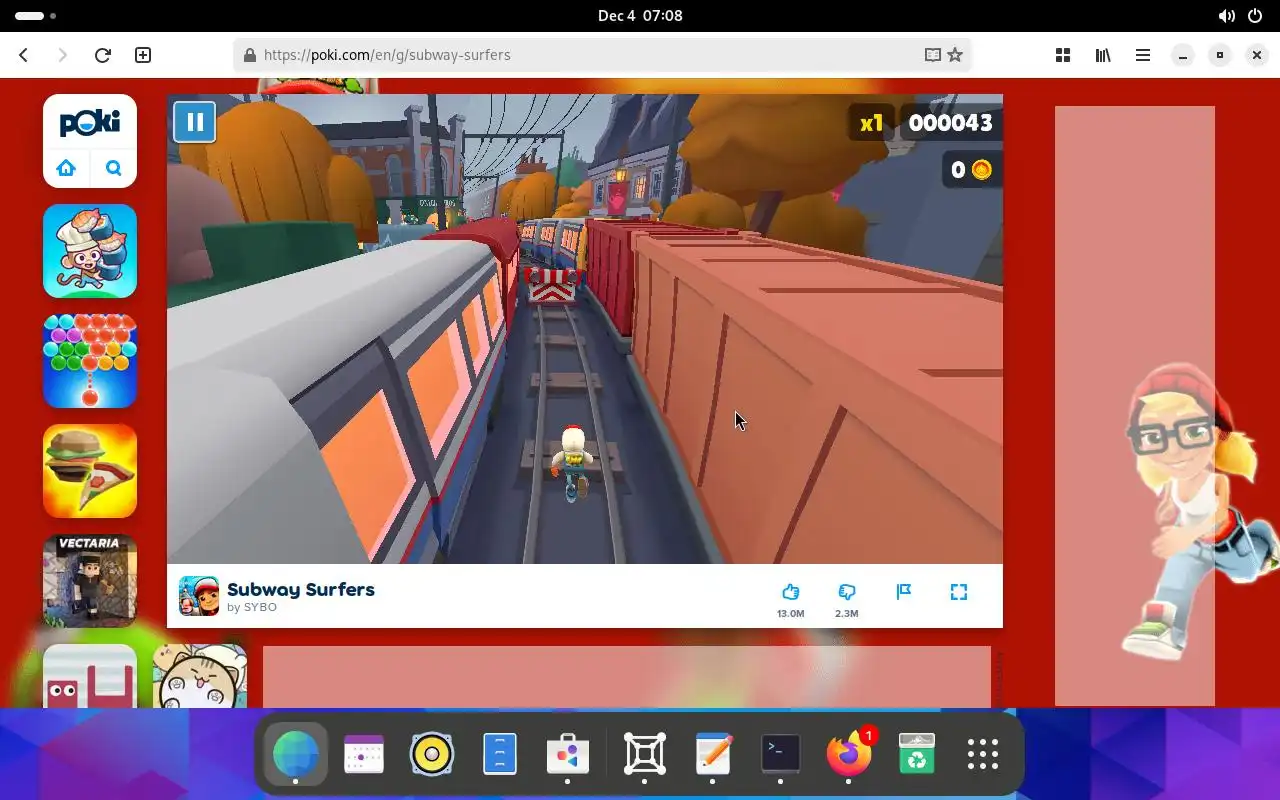This screenshot has width=1280, height=800.
Task: Open the clock showing Dec 4 07:08
Action: point(640,16)
